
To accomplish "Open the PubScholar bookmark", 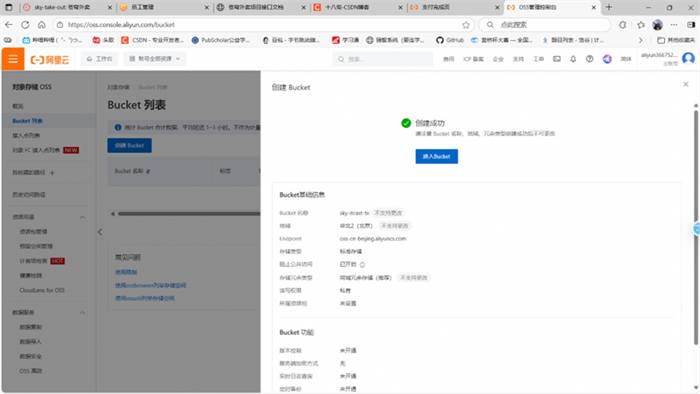I will point(220,40).
